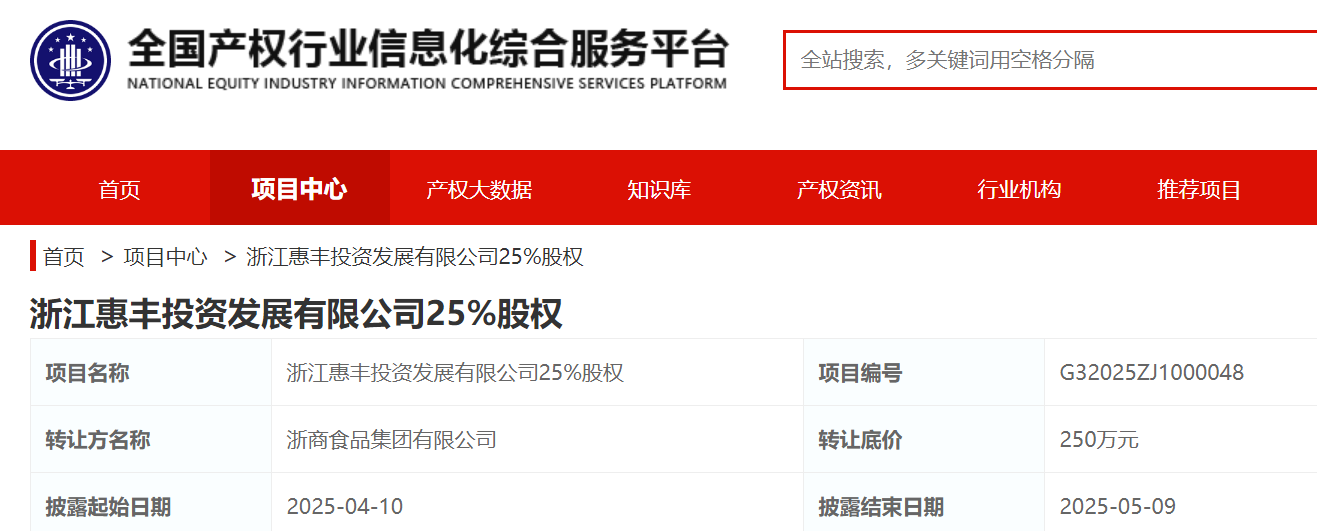
Task: Open the 首页 navigation tab
Action: [120, 189]
